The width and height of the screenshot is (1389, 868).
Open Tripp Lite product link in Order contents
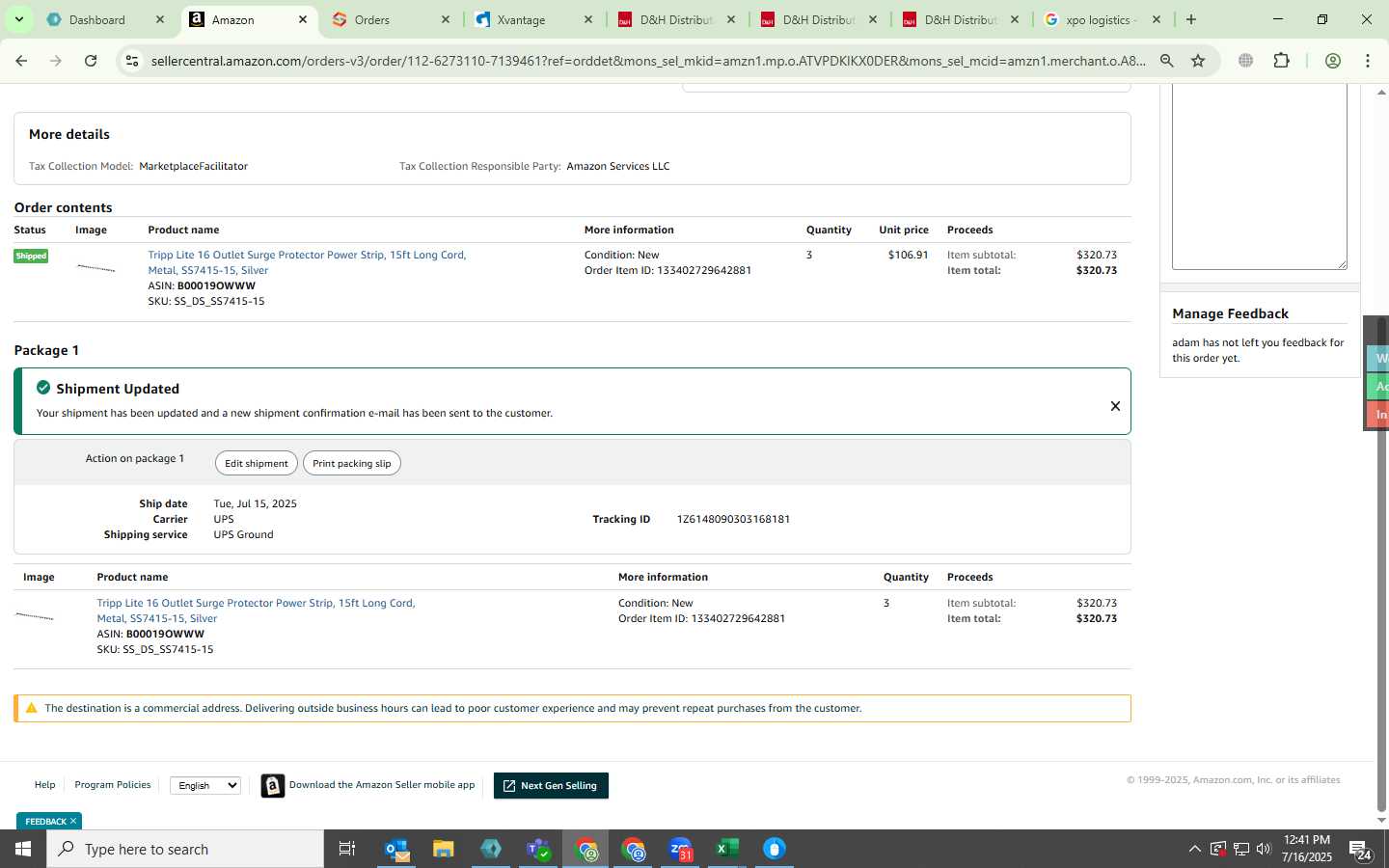coord(307,262)
